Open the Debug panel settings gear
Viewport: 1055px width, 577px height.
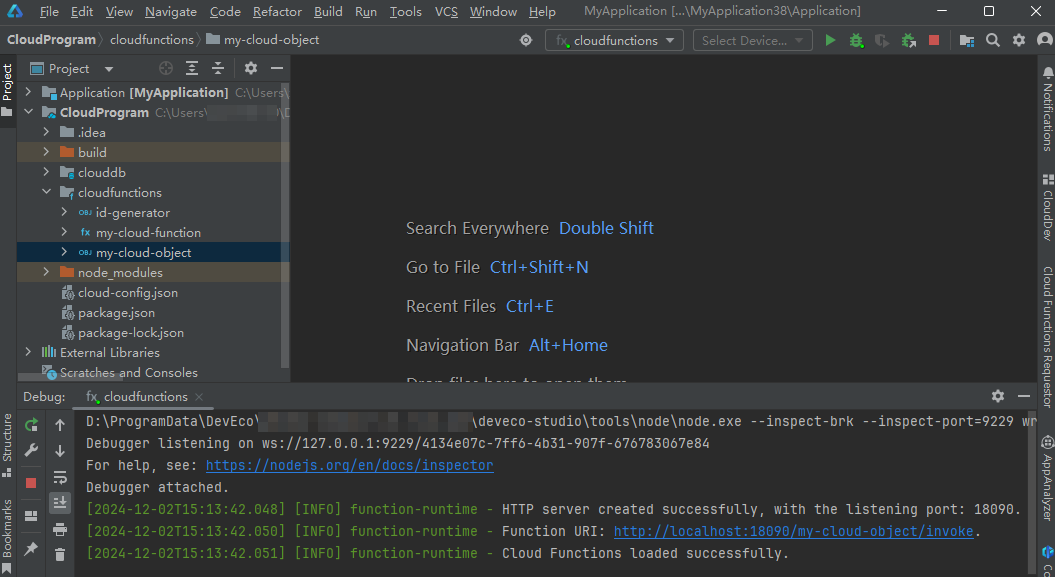point(997,396)
